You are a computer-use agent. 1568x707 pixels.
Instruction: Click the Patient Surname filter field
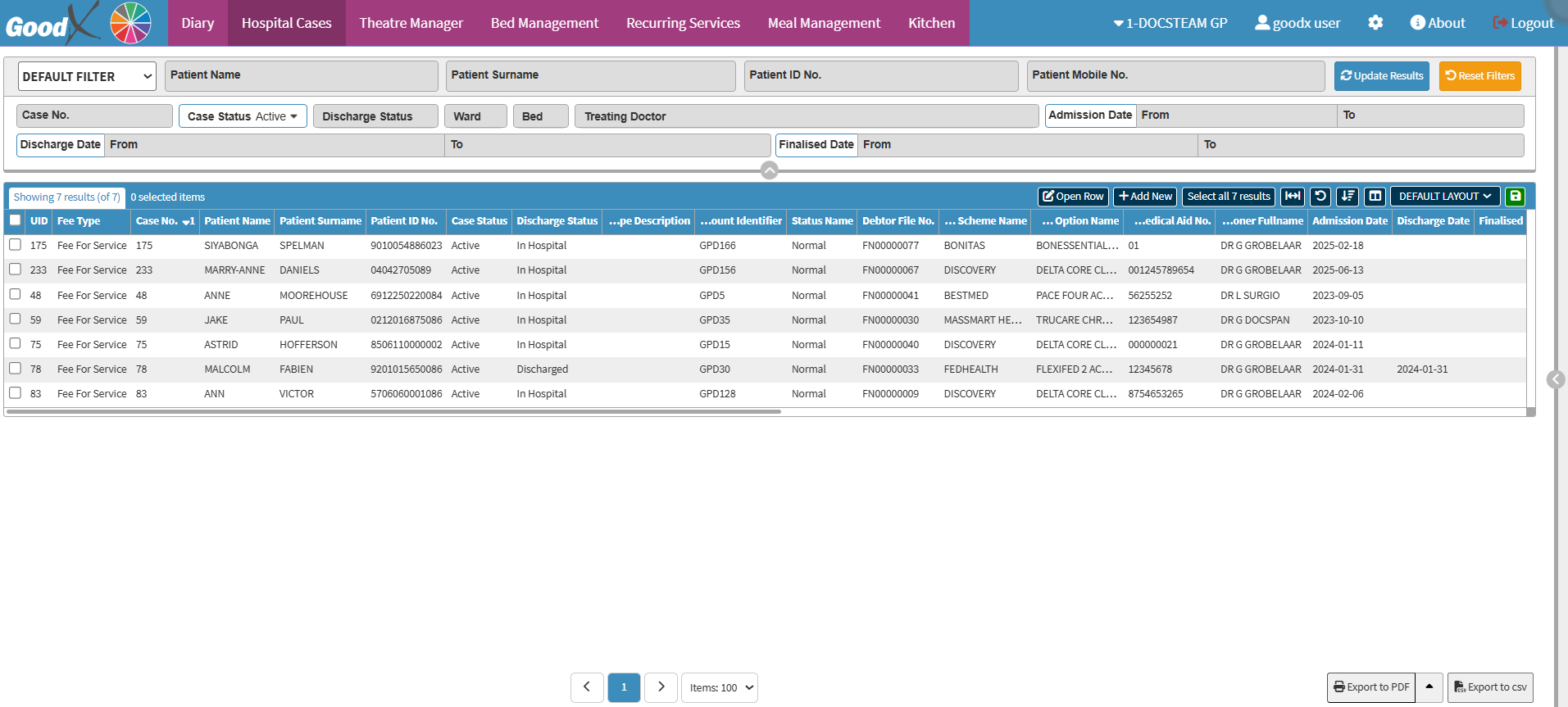coord(590,75)
